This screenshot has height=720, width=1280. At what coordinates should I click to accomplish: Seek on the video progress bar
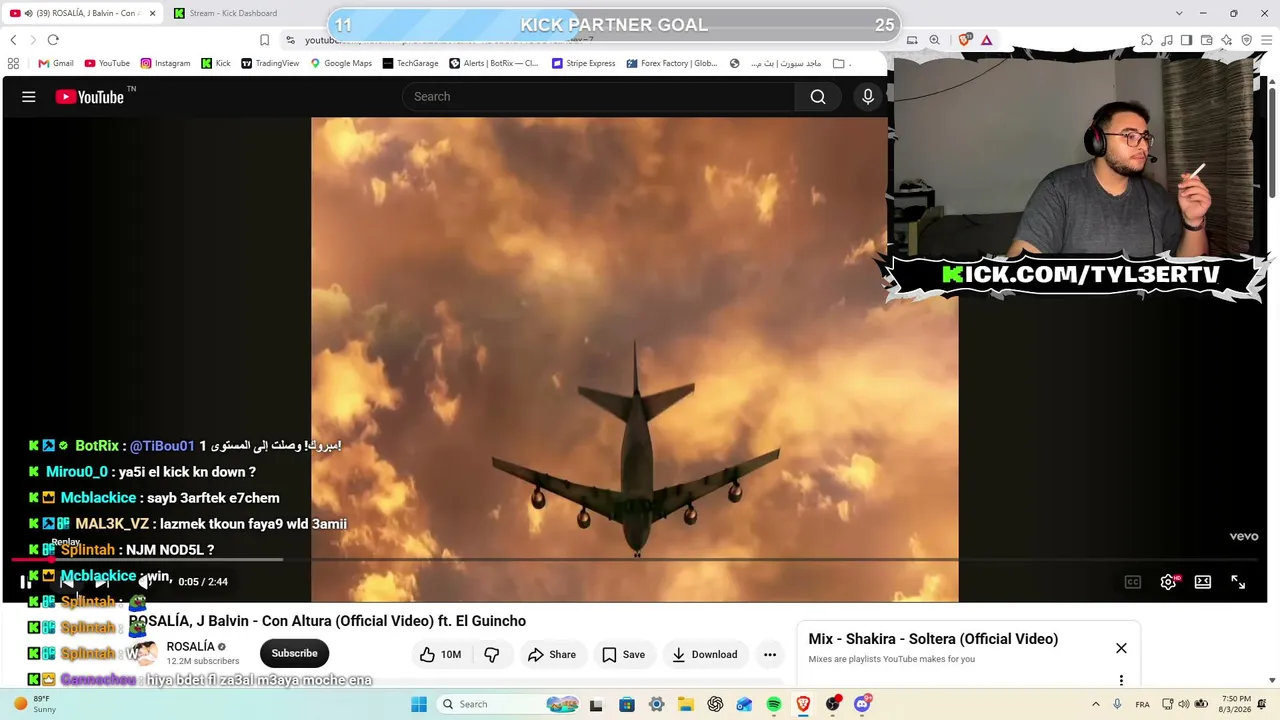635,560
